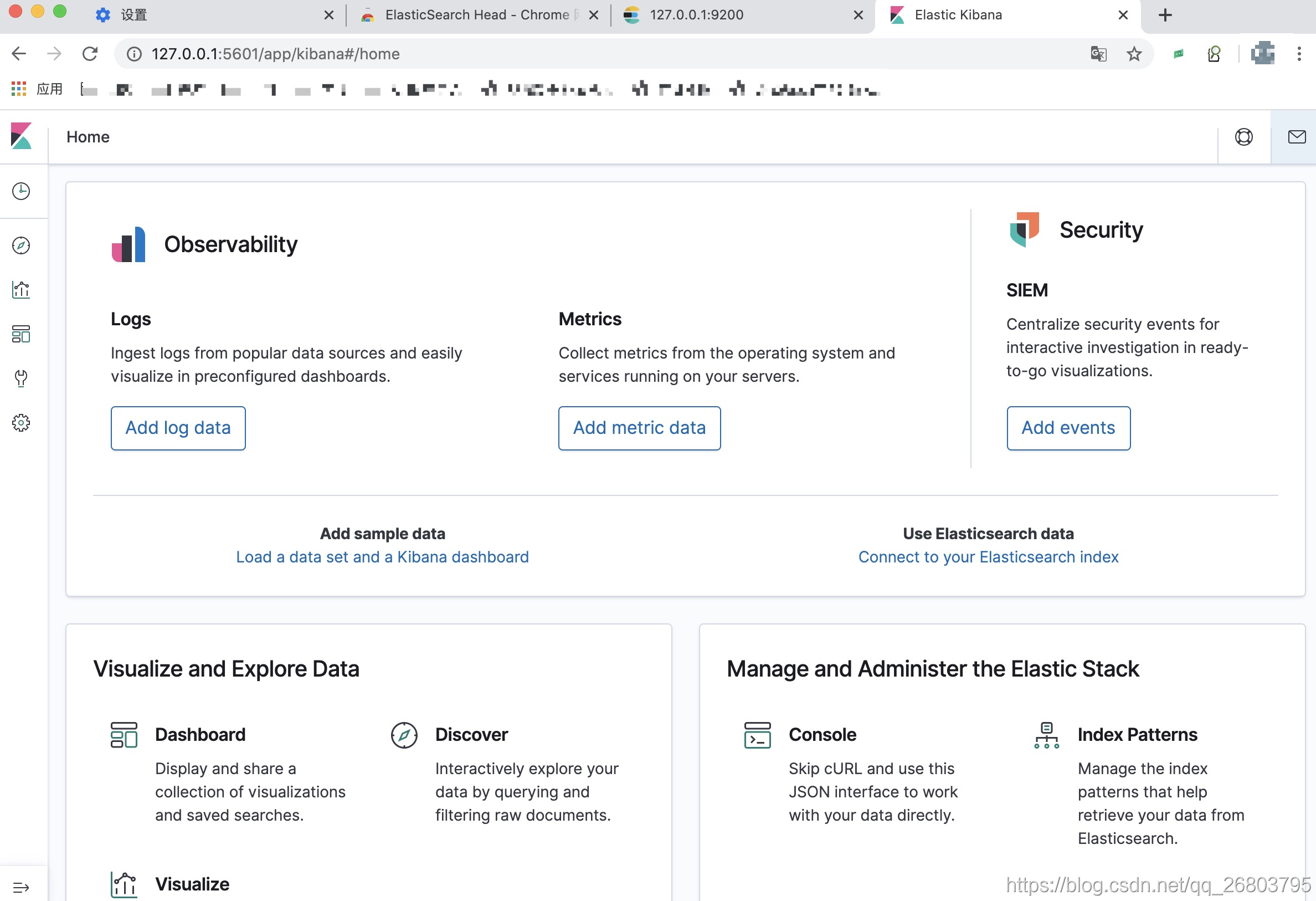Viewport: 1316px width, 901px height.
Task: Open the Help lifebuoy icon
Action: 1244,136
